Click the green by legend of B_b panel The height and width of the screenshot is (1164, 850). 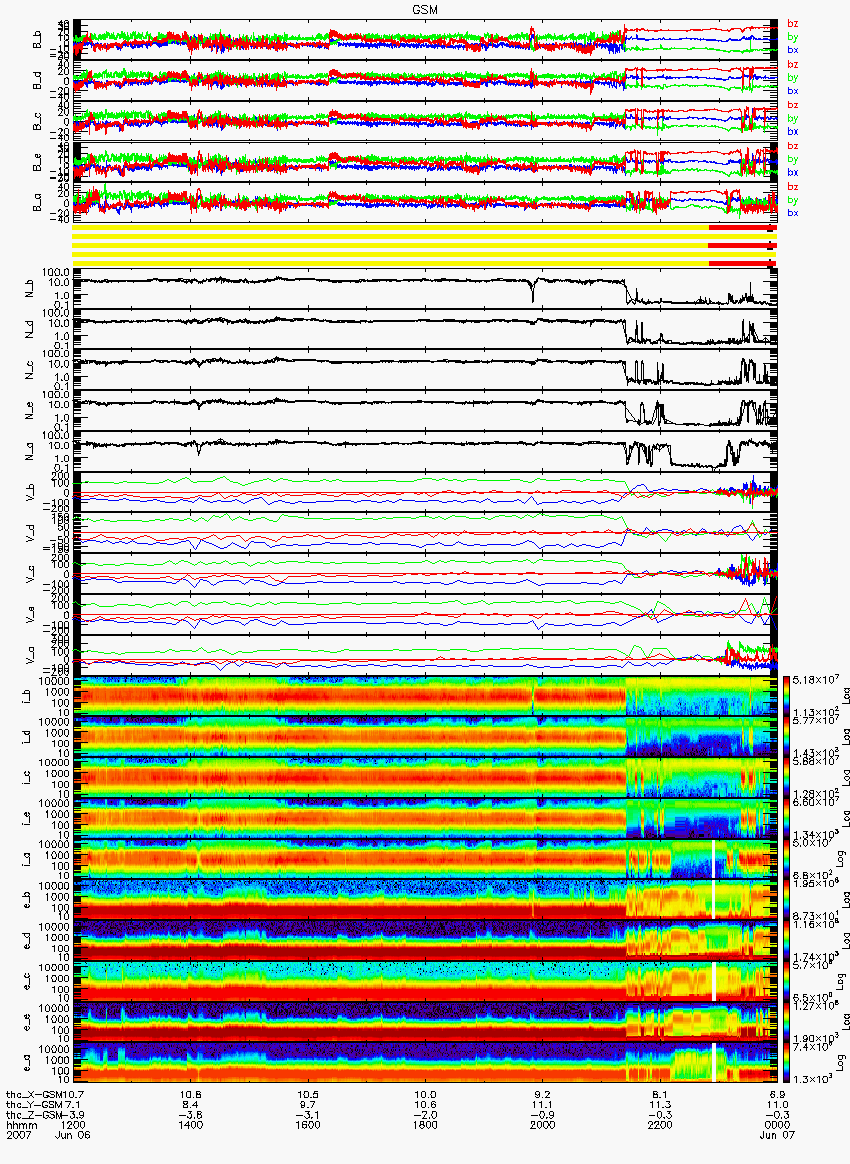[x=793, y=36]
